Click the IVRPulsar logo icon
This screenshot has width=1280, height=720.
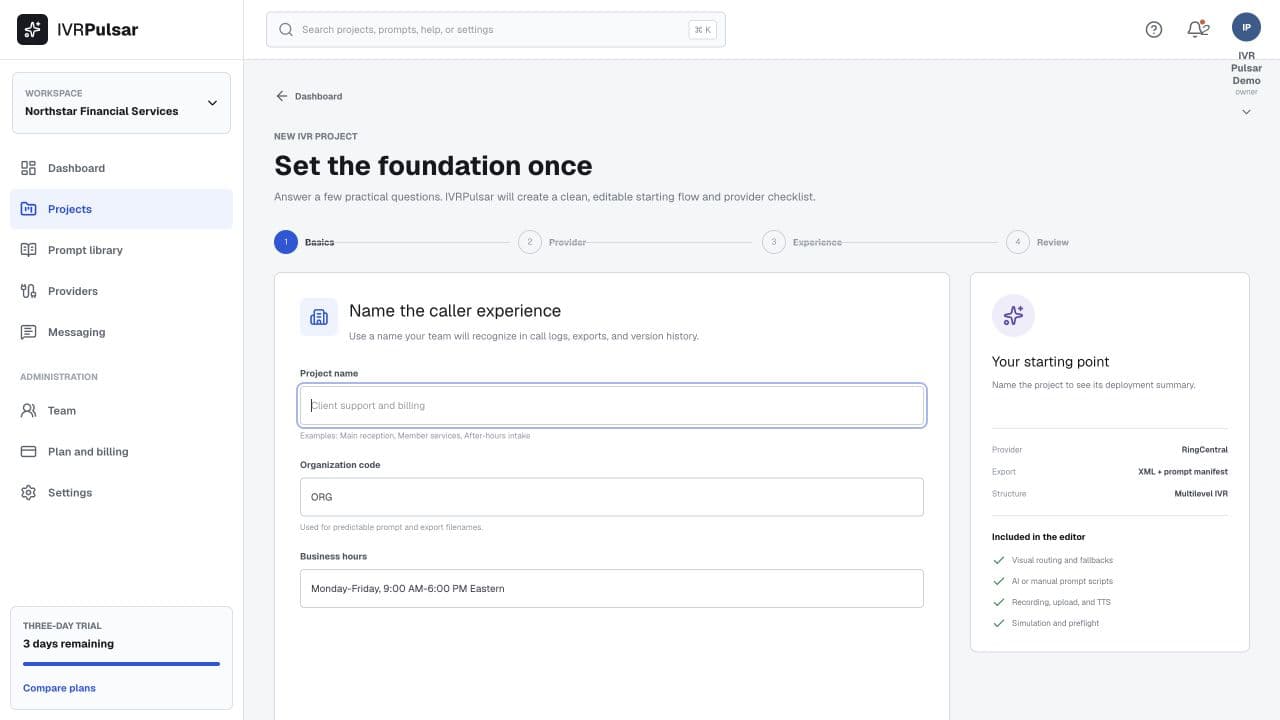32,30
